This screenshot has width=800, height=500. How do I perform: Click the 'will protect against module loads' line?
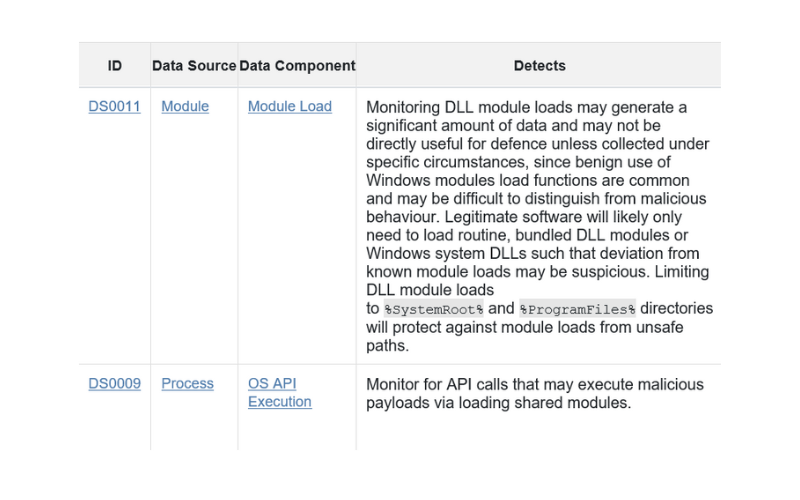(x=524, y=327)
